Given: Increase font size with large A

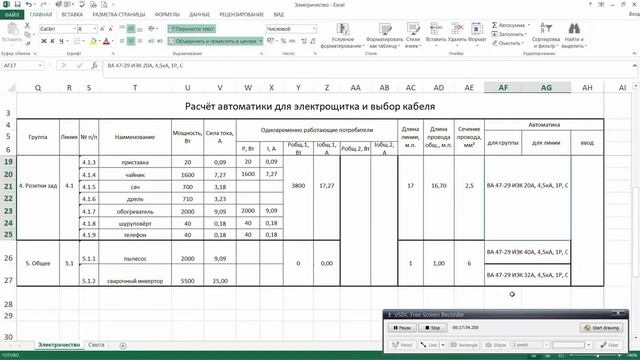Looking at the screenshot, I should coord(102,29).
